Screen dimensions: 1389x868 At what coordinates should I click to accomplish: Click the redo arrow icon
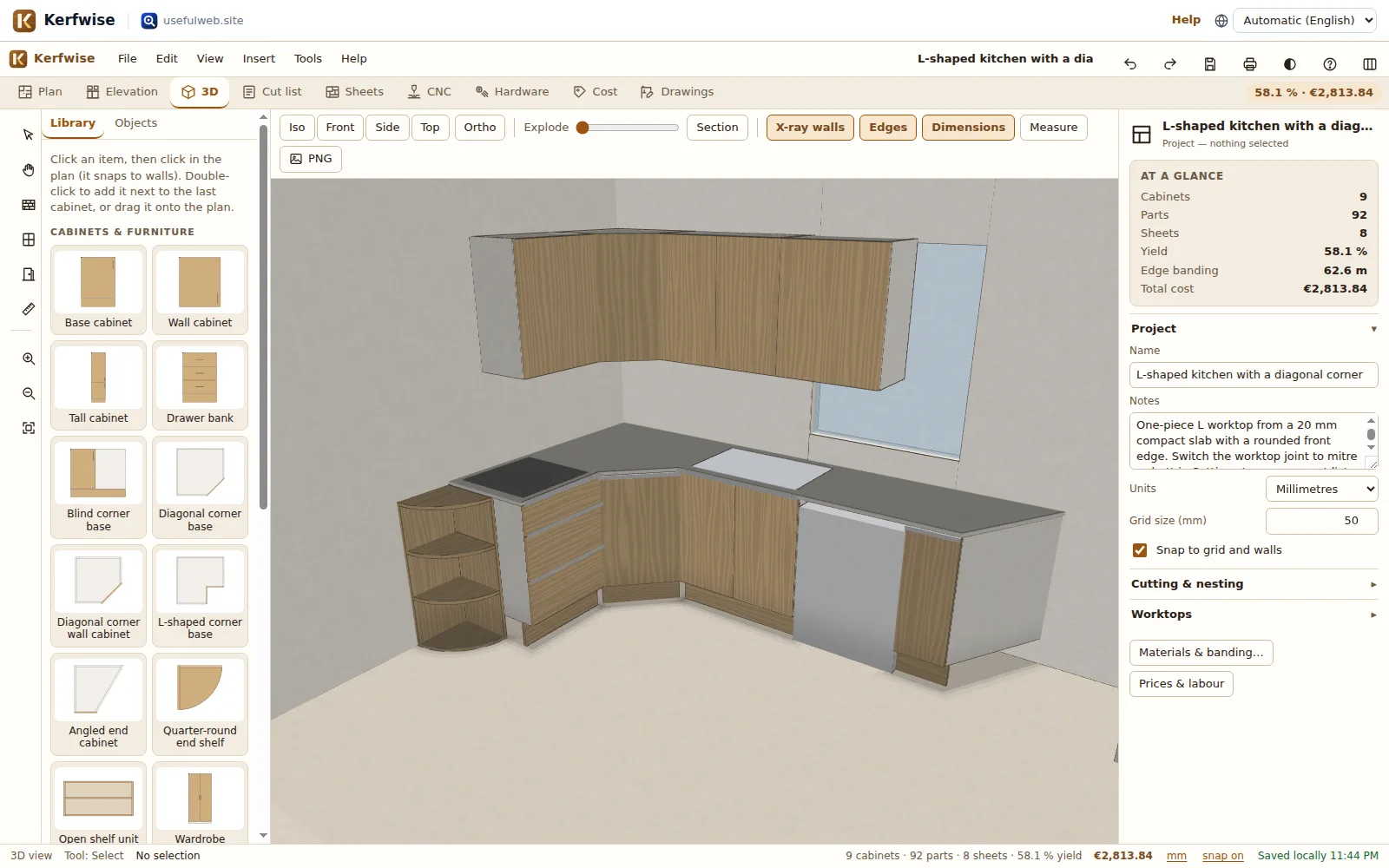click(1170, 63)
